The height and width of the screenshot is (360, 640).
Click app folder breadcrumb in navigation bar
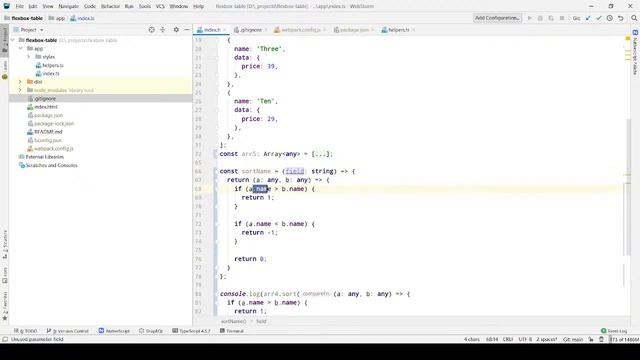(x=57, y=18)
